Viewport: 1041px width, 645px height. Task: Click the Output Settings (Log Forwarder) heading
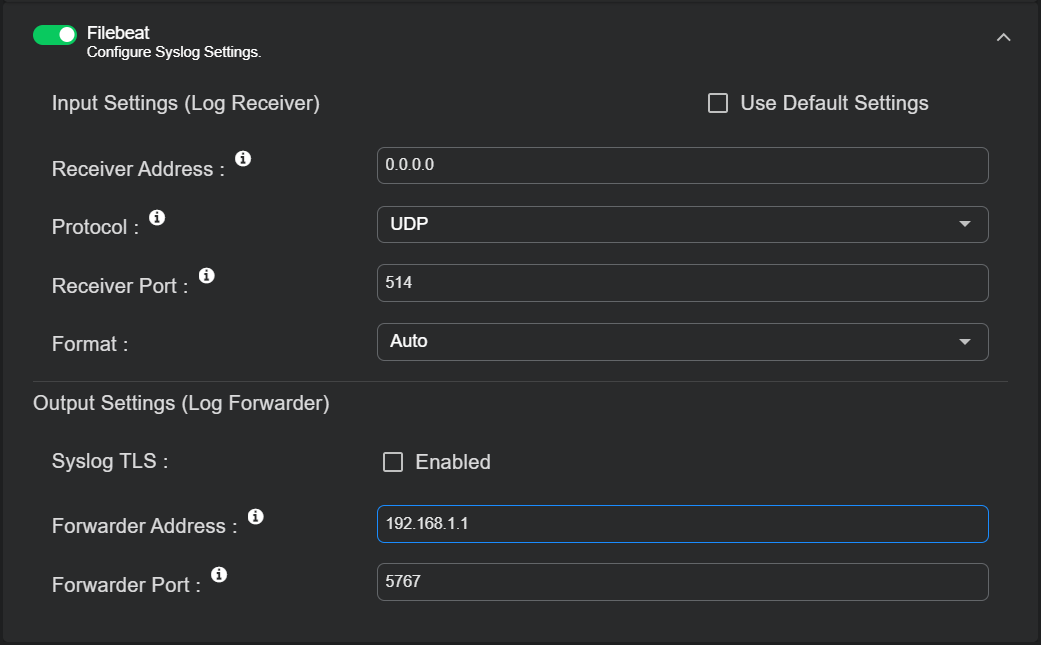[181, 403]
